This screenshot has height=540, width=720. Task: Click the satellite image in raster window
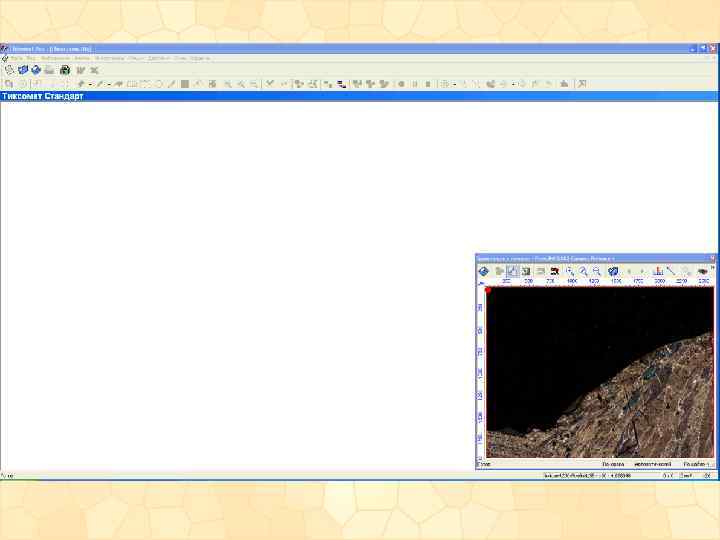click(600, 372)
